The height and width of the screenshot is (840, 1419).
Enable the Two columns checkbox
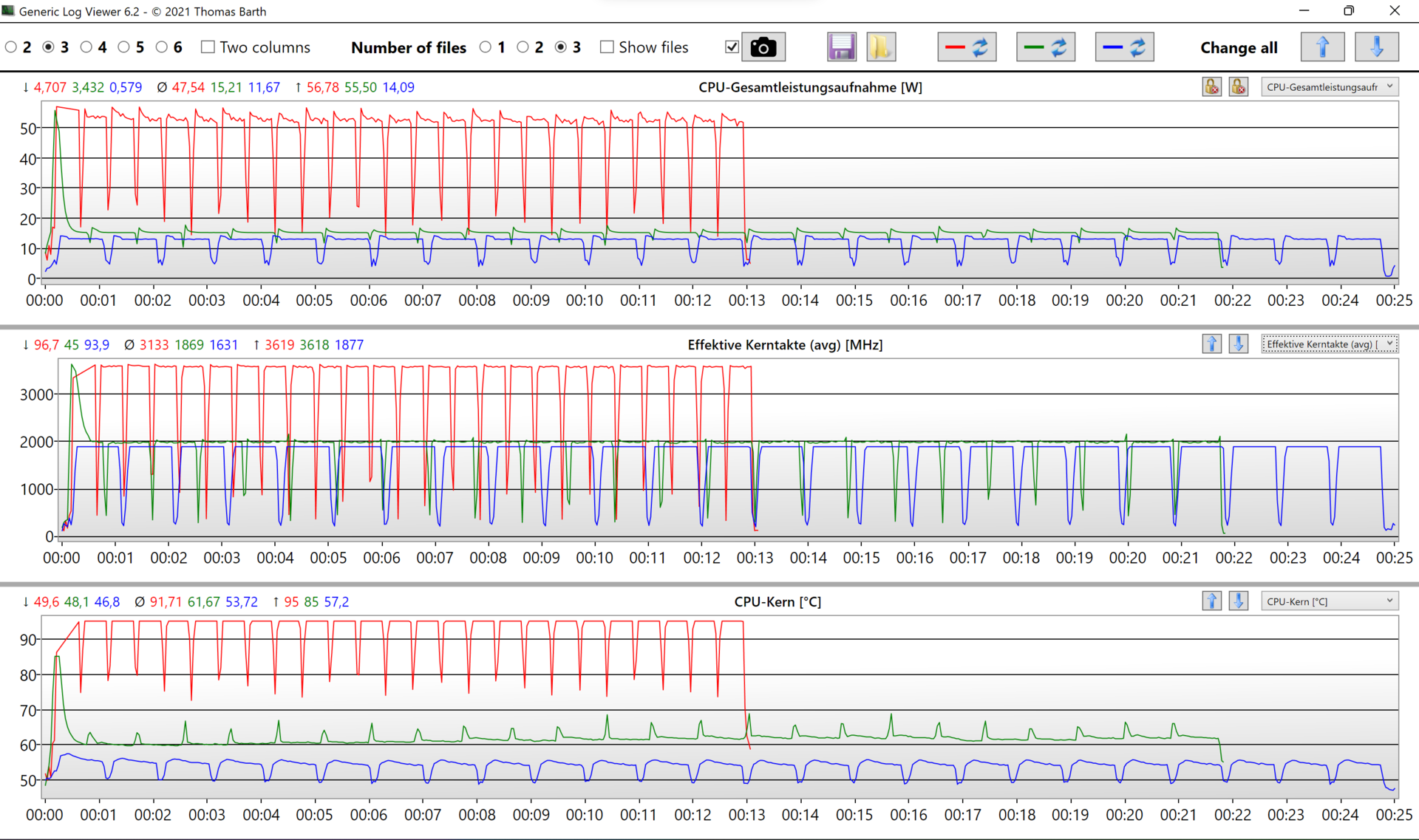[x=208, y=47]
